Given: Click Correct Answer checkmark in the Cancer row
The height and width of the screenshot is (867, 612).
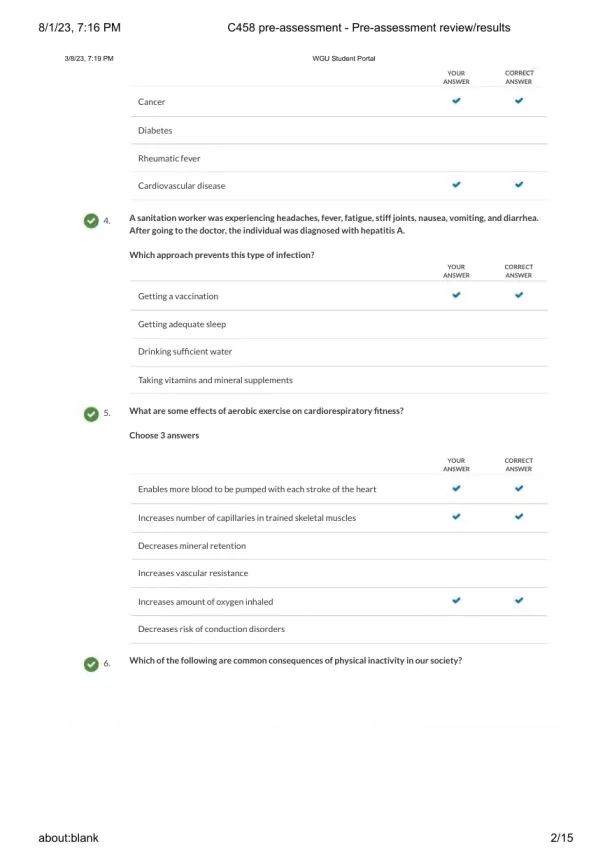Looking at the screenshot, I should (x=518, y=101).
